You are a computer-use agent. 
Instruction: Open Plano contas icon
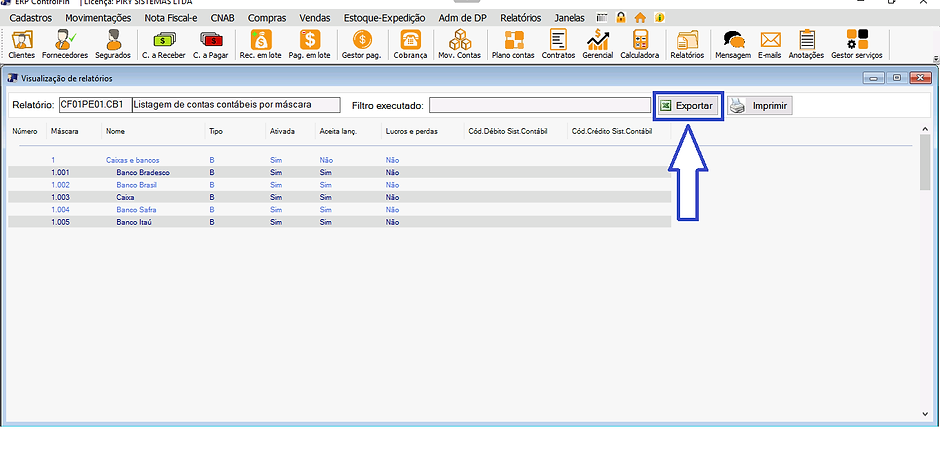click(513, 45)
